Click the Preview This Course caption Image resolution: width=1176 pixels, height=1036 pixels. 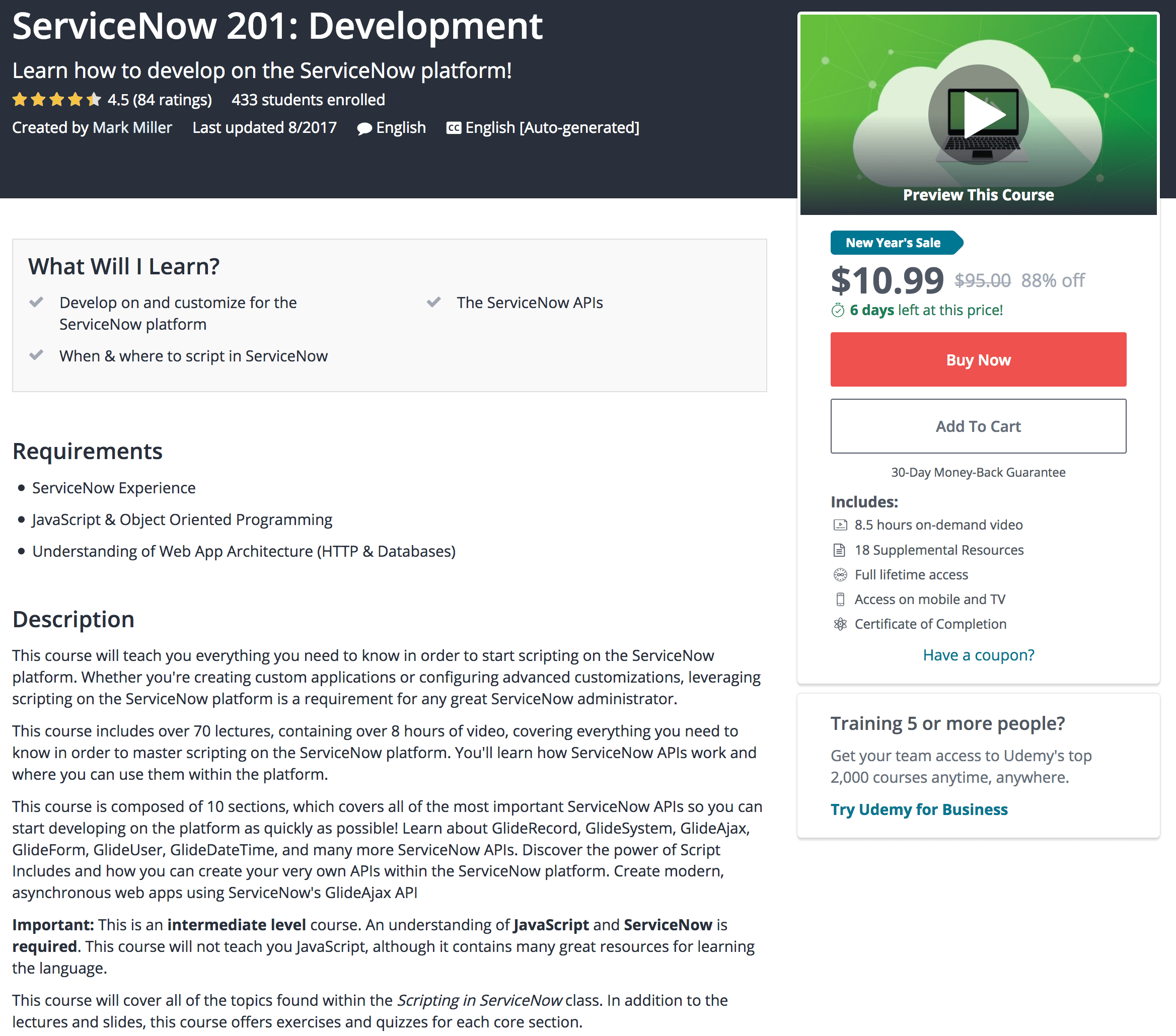(978, 195)
